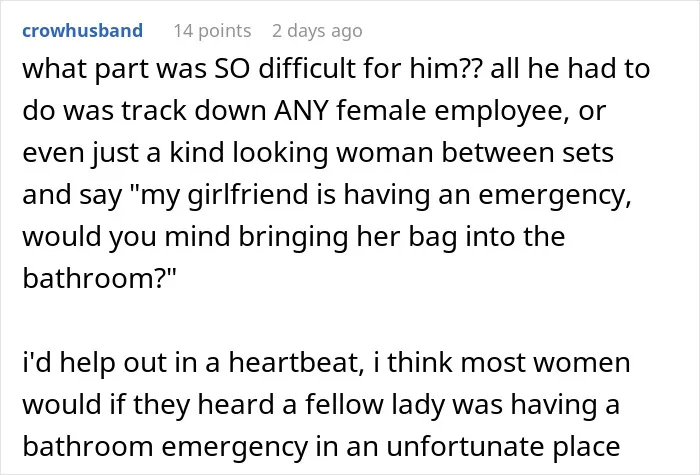Click the phrase difficult for him
This screenshot has height=475, width=700.
tap(358, 69)
